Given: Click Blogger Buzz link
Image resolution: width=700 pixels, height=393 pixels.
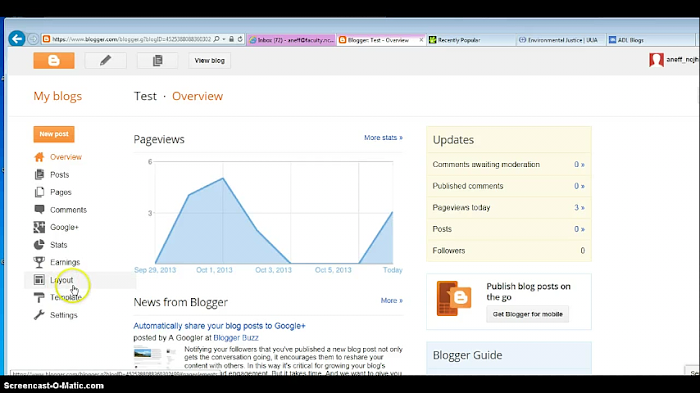Looking at the screenshot, I should point(236,338).
